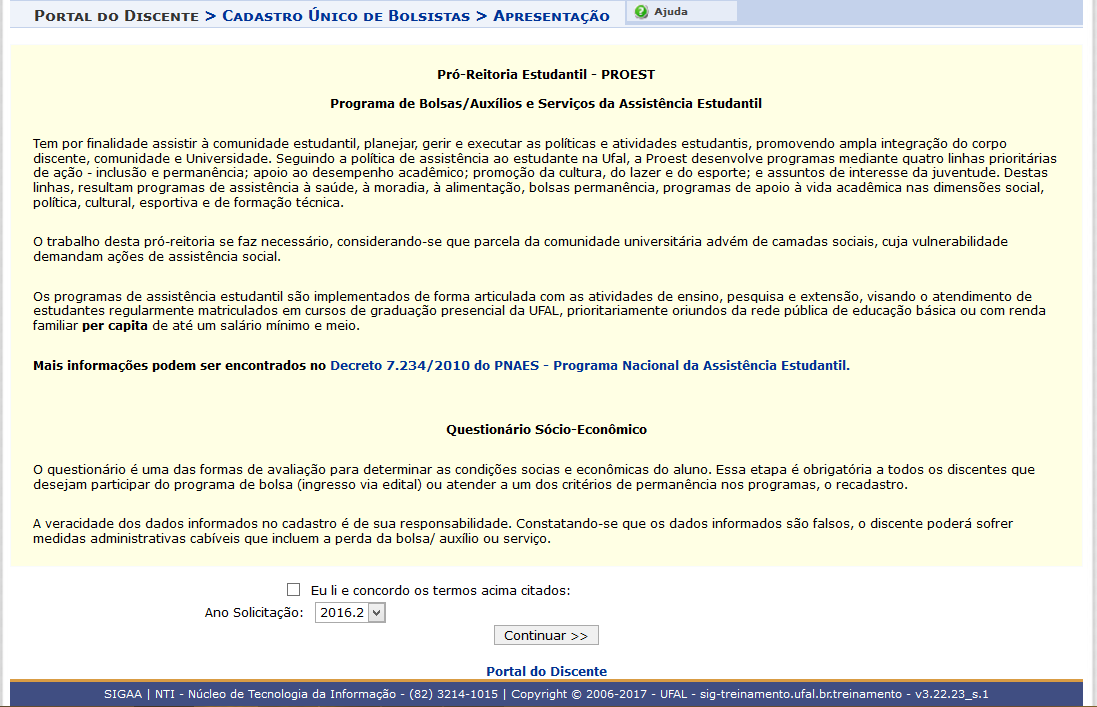Click the Questionário Sócio-Econômico heading
Viewport: 1097px width, 707px height.
pos(546,429)
